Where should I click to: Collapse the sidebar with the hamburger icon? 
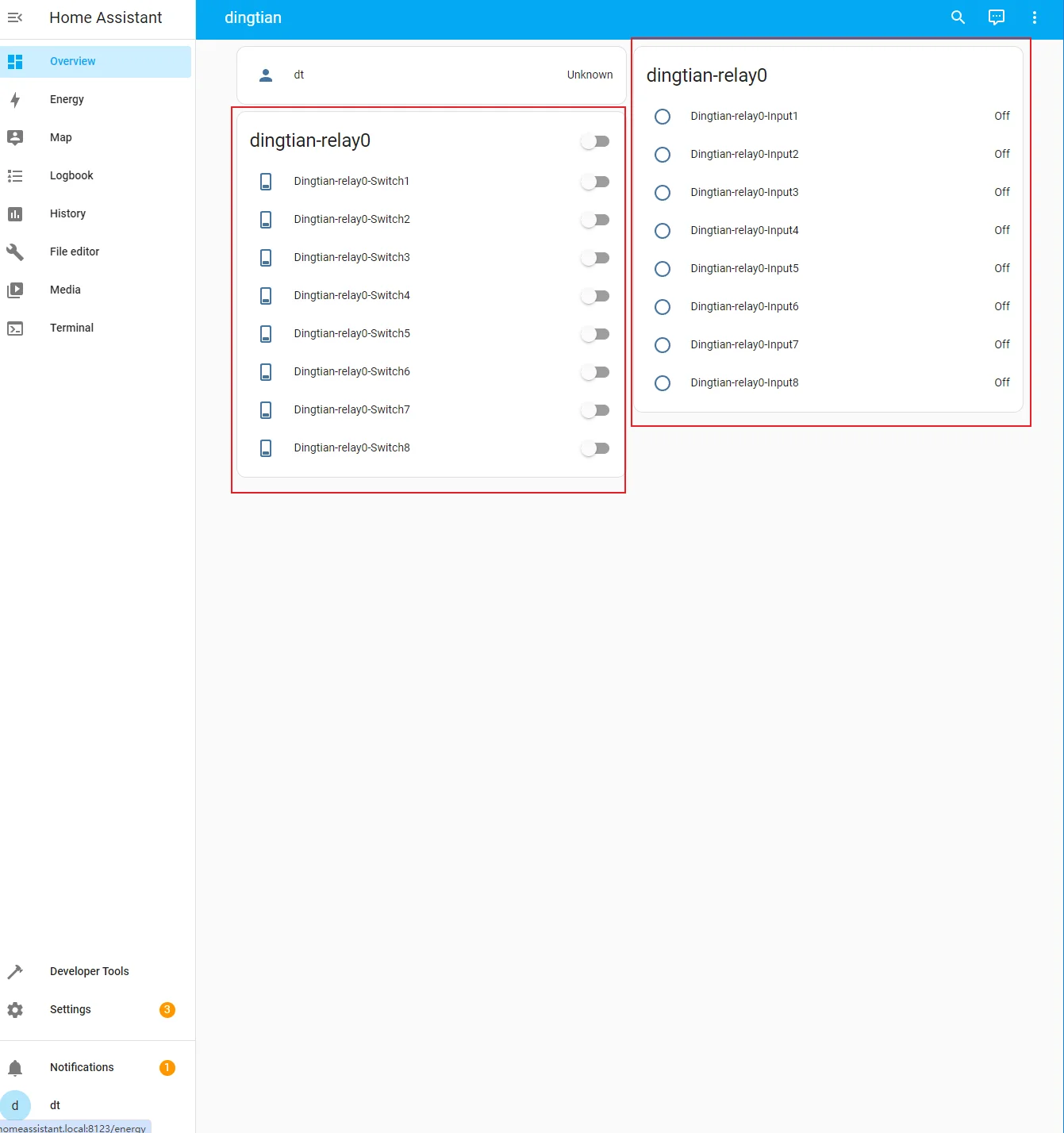[x=15, y=17]
